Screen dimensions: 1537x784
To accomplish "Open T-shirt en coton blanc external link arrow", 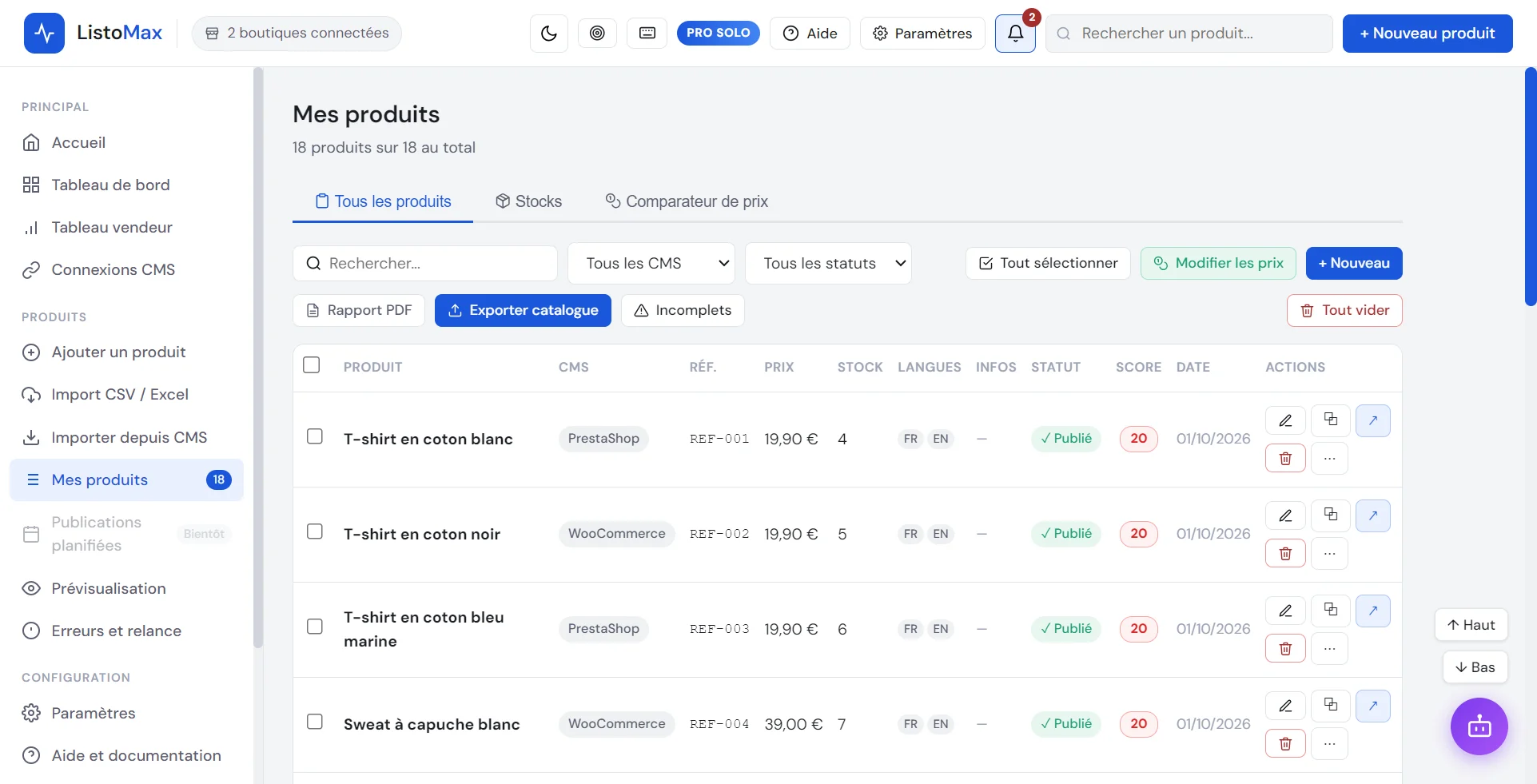I will click(1373, 420).
